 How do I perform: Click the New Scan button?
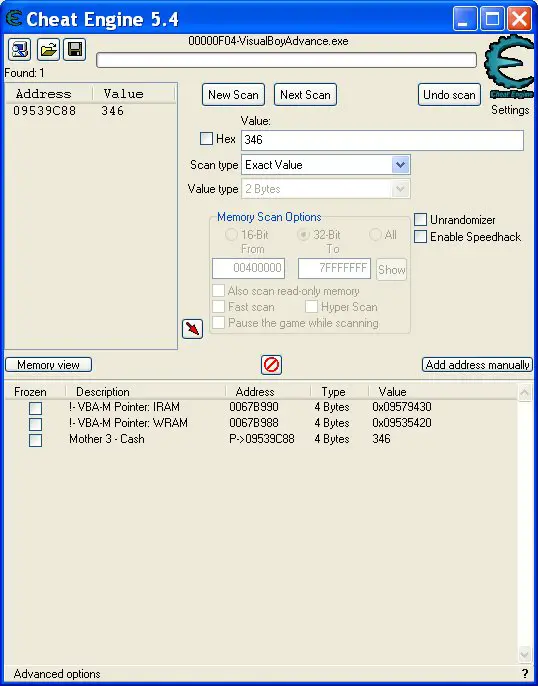point(233,94)
